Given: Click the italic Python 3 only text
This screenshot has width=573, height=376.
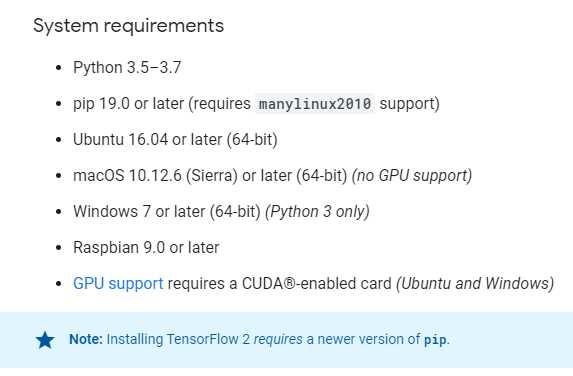Looking at the screenshot, I should pos(317,212).
